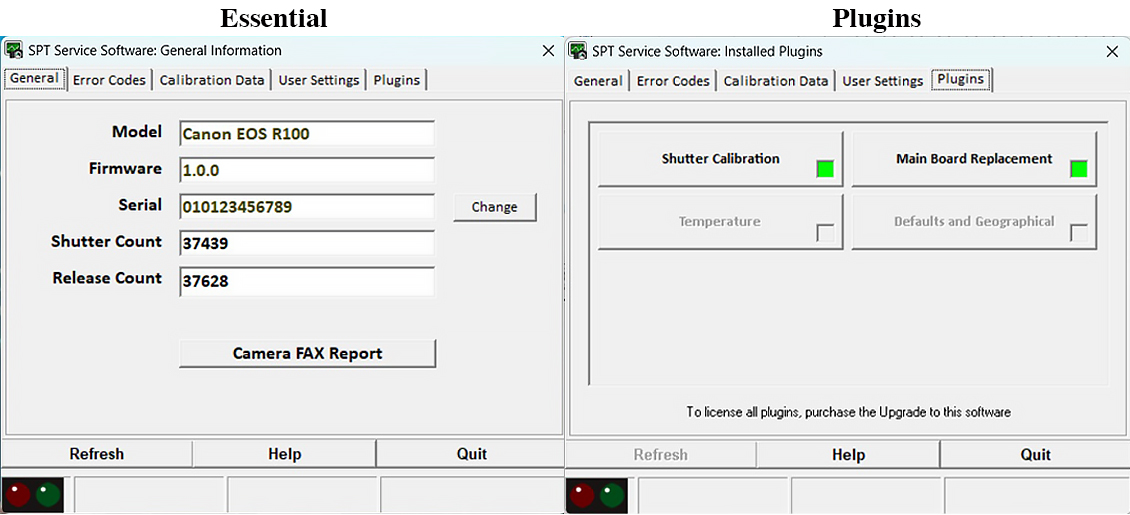Click the Defaults and Geographical indicator box
Image resolution: width=1130 pixels, height=515 pixels.
[1079, 233]
